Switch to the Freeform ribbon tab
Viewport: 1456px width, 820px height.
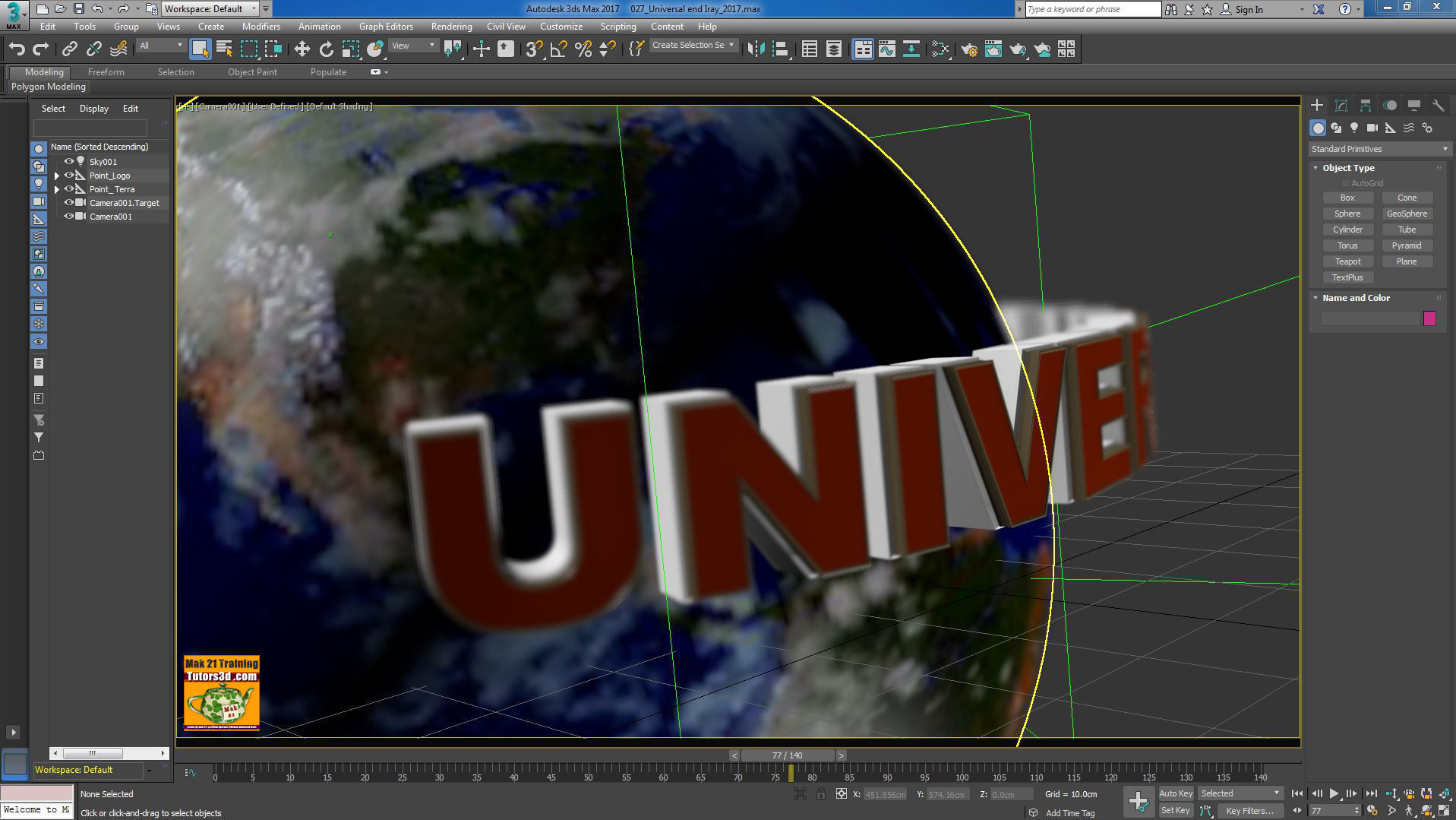[106, 72]
